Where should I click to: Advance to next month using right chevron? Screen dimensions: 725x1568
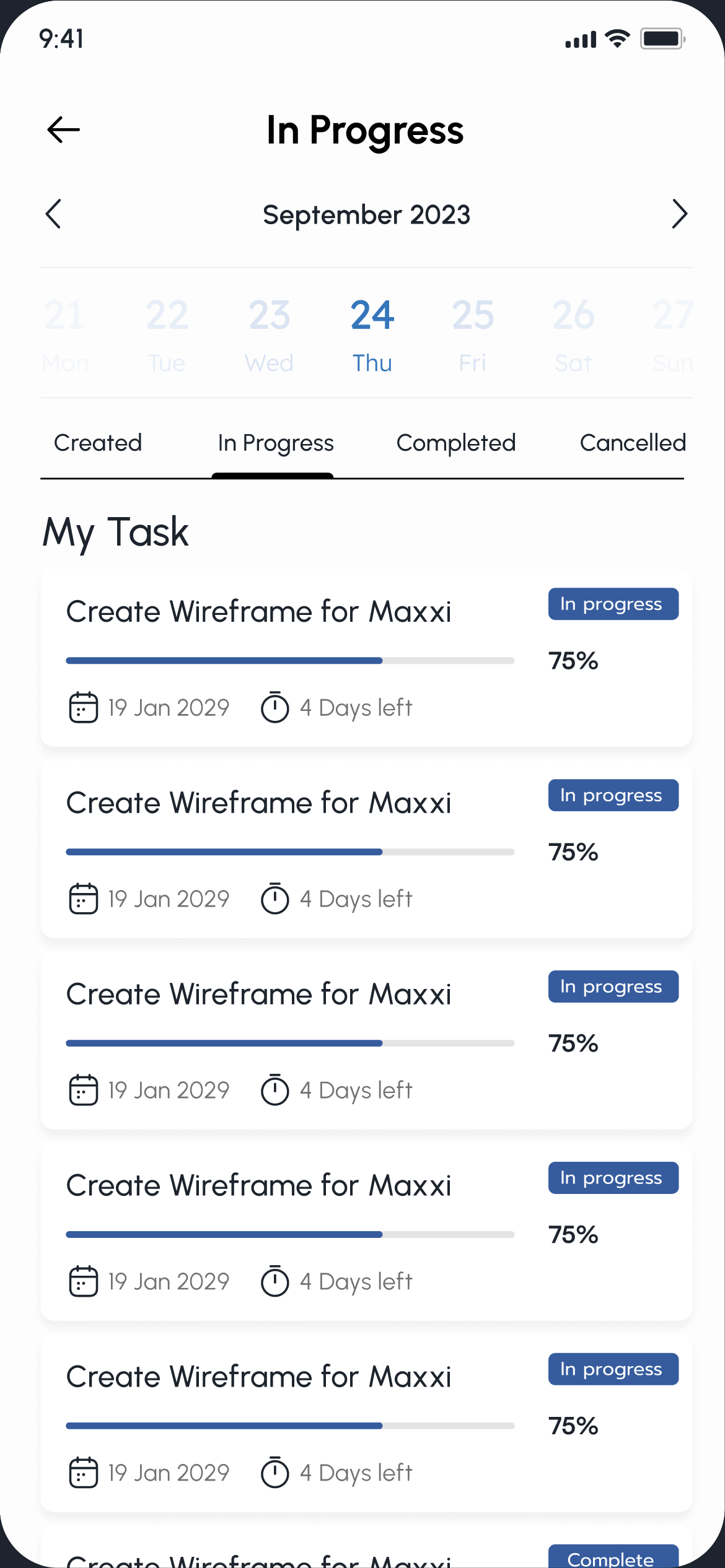click(679, 214)
